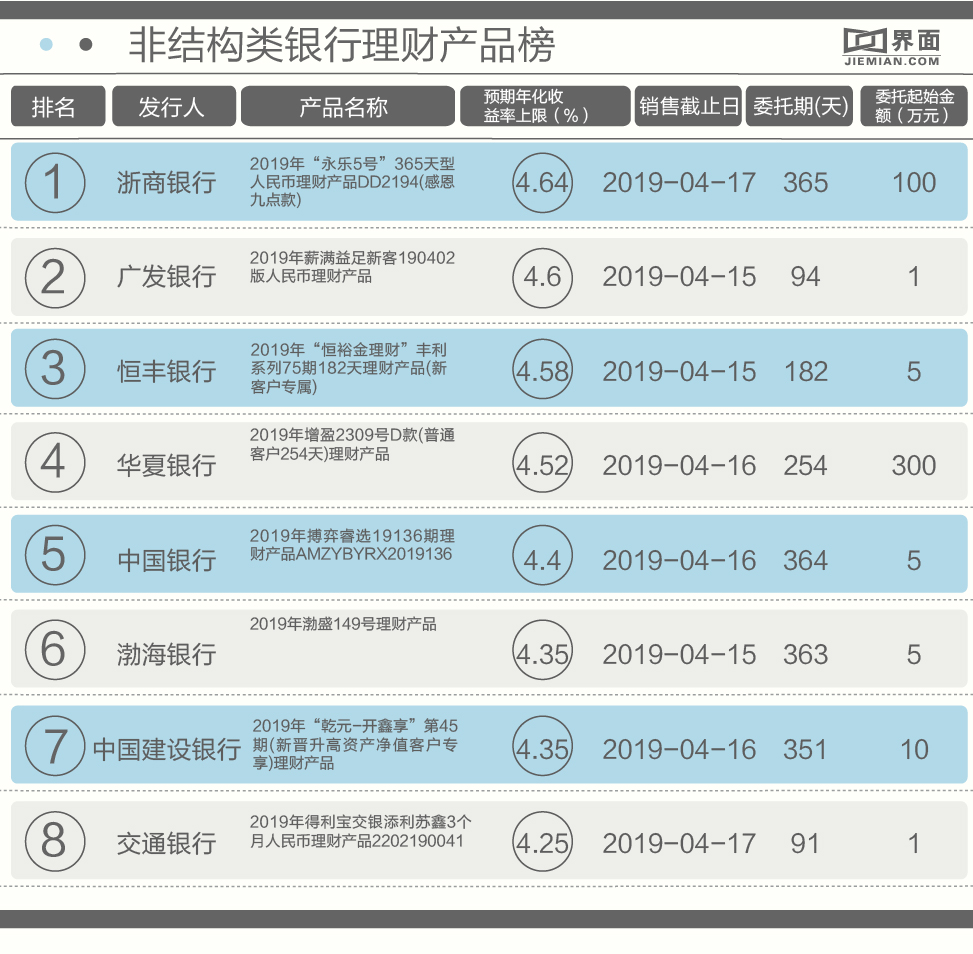Select the issuer 浙商银行

pyautogui.click(x=166, y=183)
